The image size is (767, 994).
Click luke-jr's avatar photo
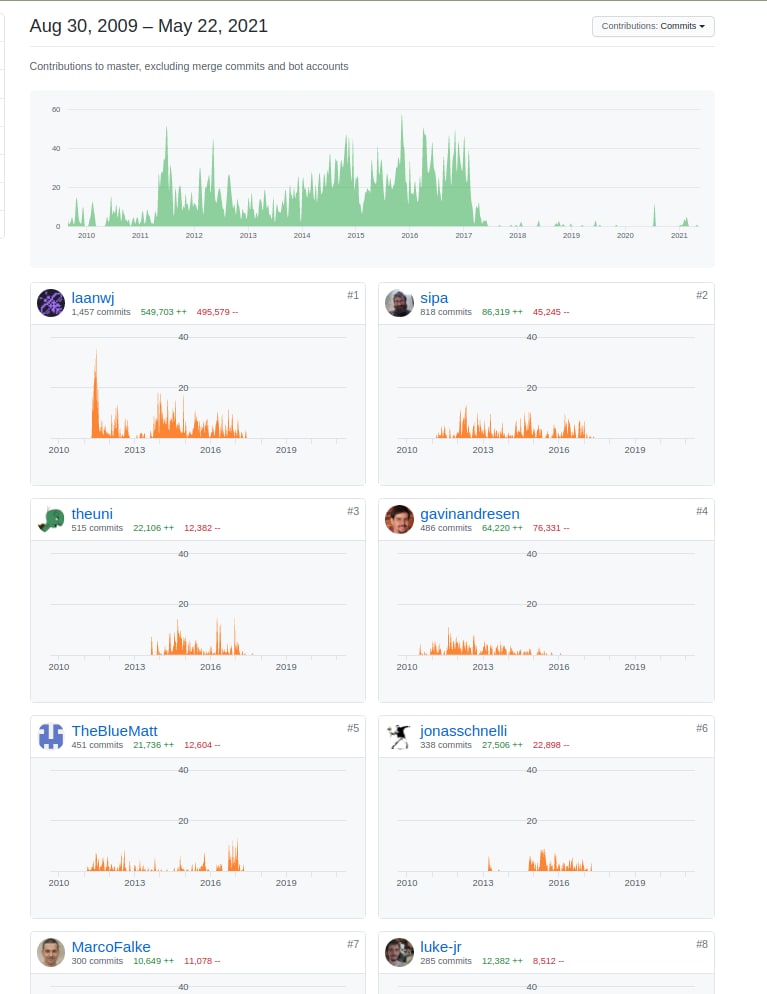click(399, 952)
